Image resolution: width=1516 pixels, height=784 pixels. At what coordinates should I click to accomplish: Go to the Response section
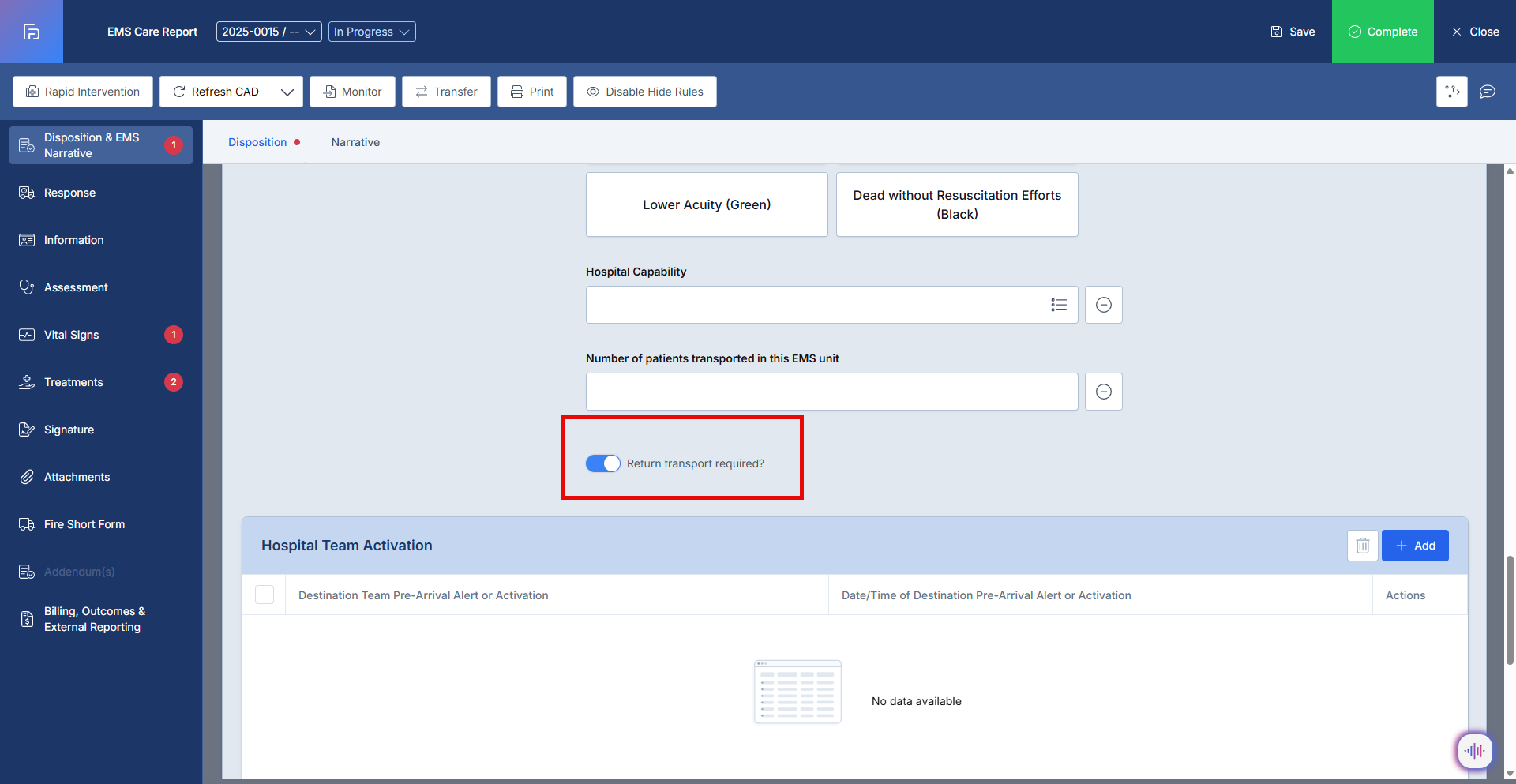[x=101, y=193]
